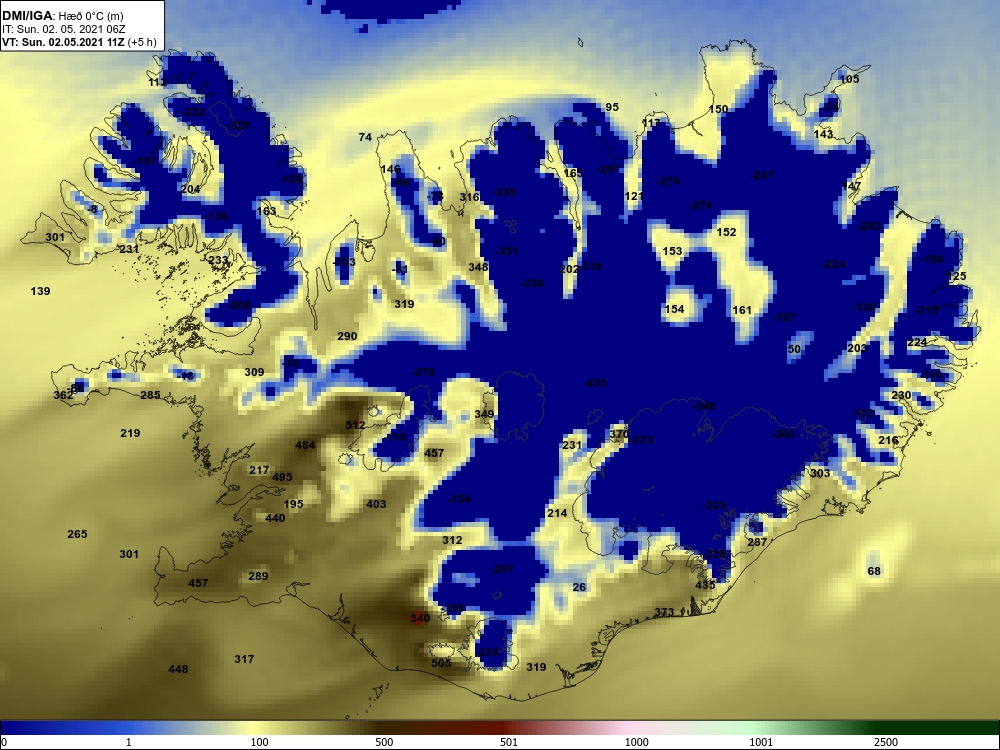The width and height of the screenshot is (1000, 750).
Task: Select the 348 value label
Action: click(478, 267)
